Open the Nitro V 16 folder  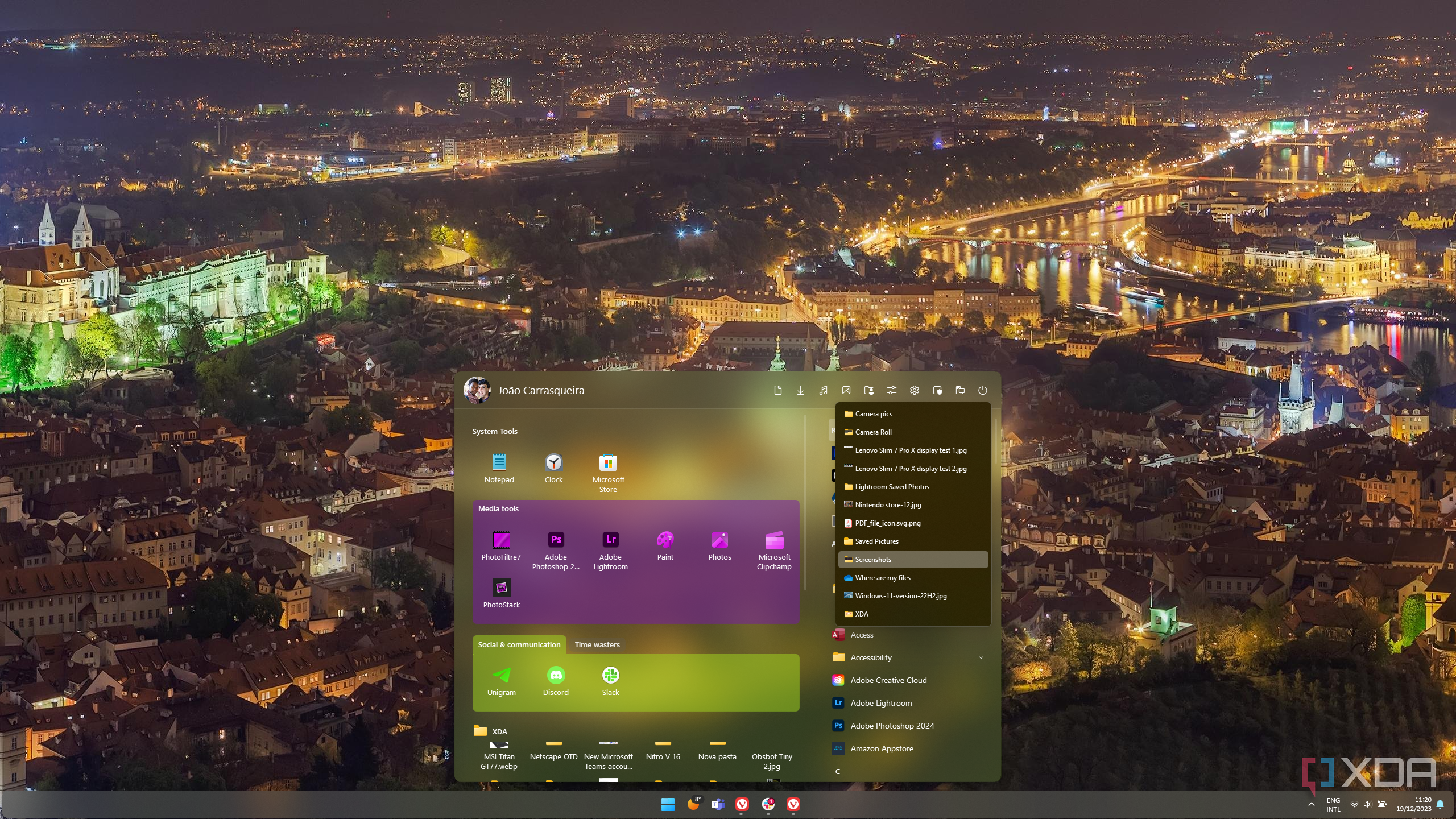pos(663,751)
